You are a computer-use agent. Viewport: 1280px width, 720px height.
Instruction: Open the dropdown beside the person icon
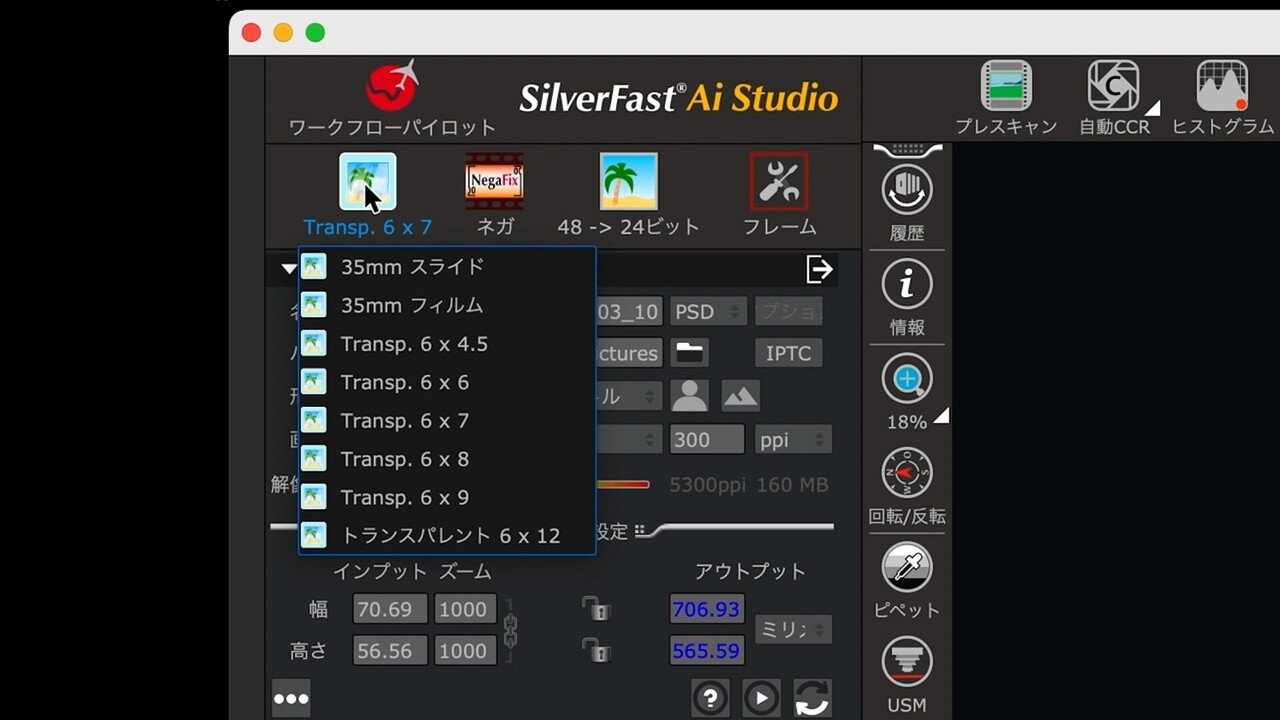630,396
